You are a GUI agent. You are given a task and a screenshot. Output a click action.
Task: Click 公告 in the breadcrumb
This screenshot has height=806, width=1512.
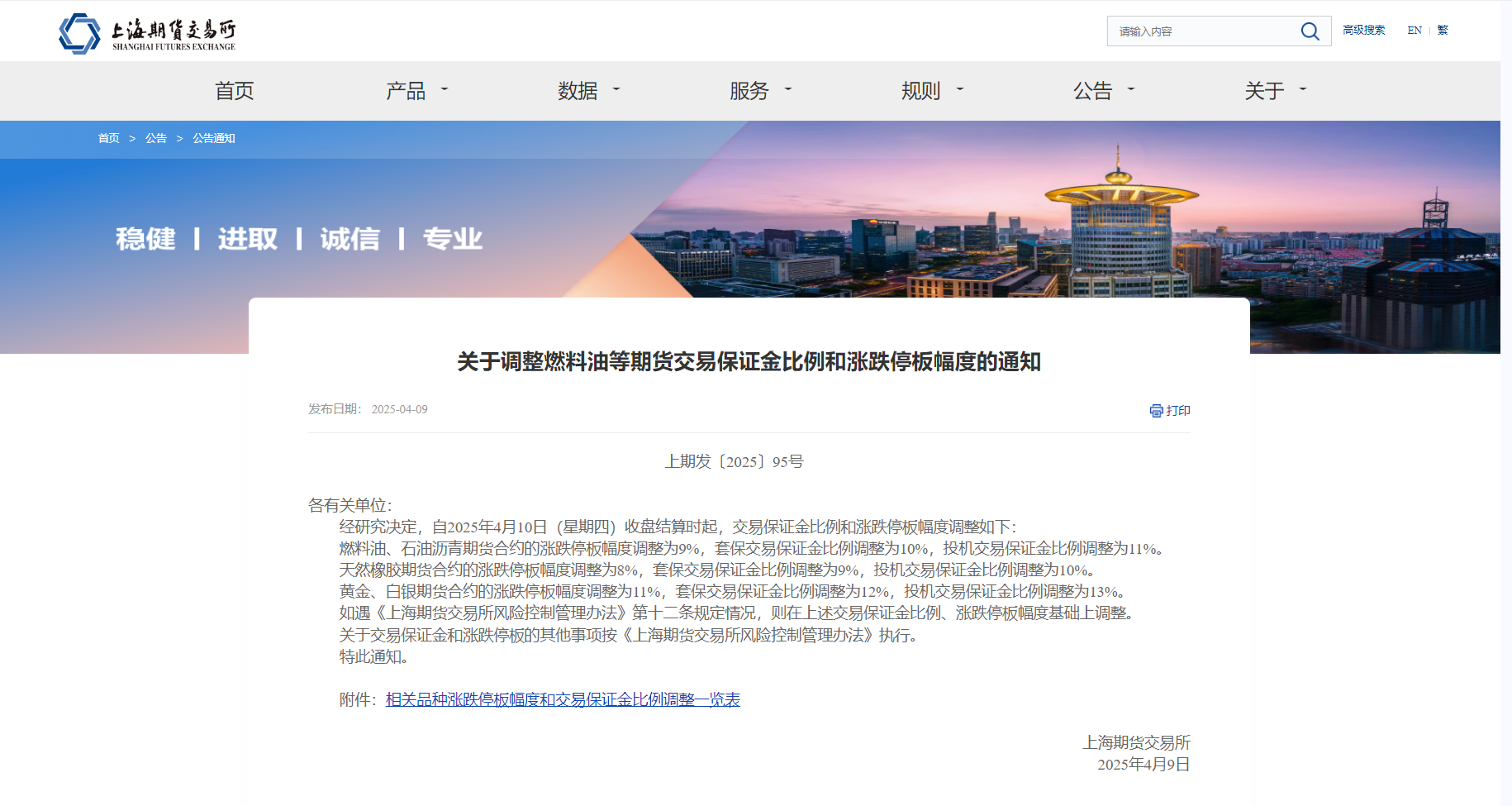pyautogui.click(x=156, y=138)
